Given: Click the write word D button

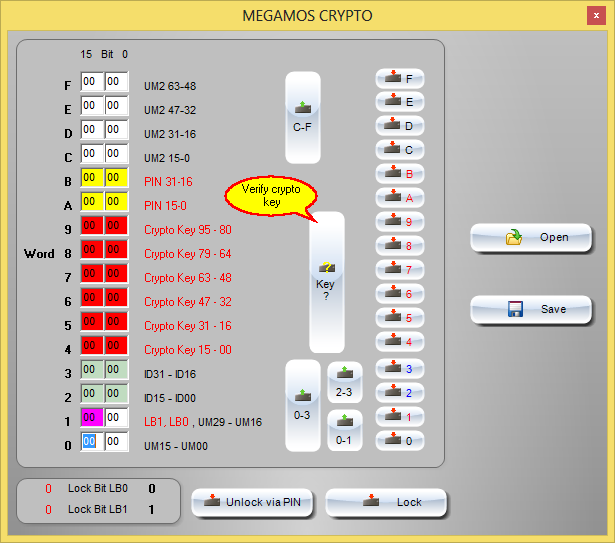Looking at the screenshot, I should [400, 126].
